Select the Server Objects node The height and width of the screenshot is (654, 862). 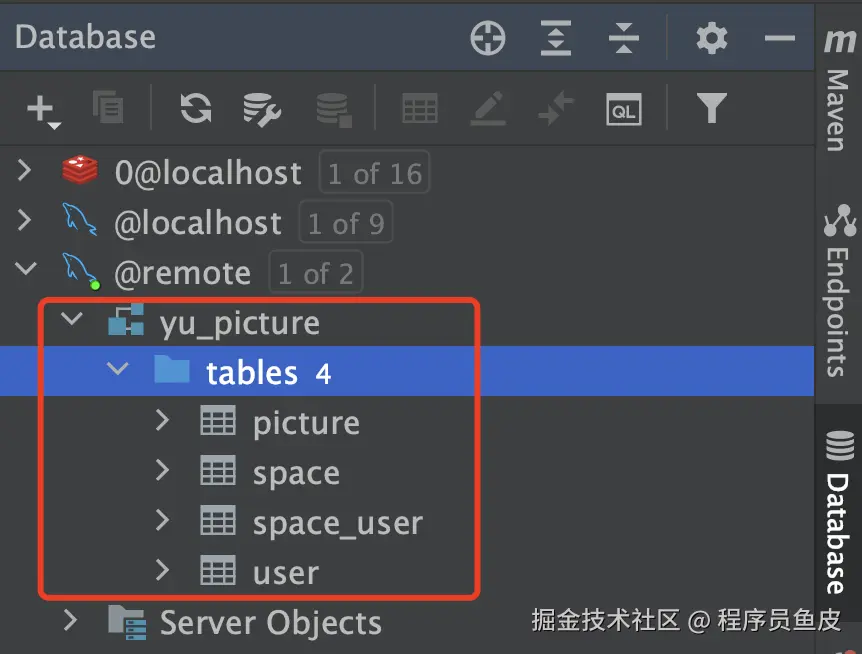click(270, 623)
